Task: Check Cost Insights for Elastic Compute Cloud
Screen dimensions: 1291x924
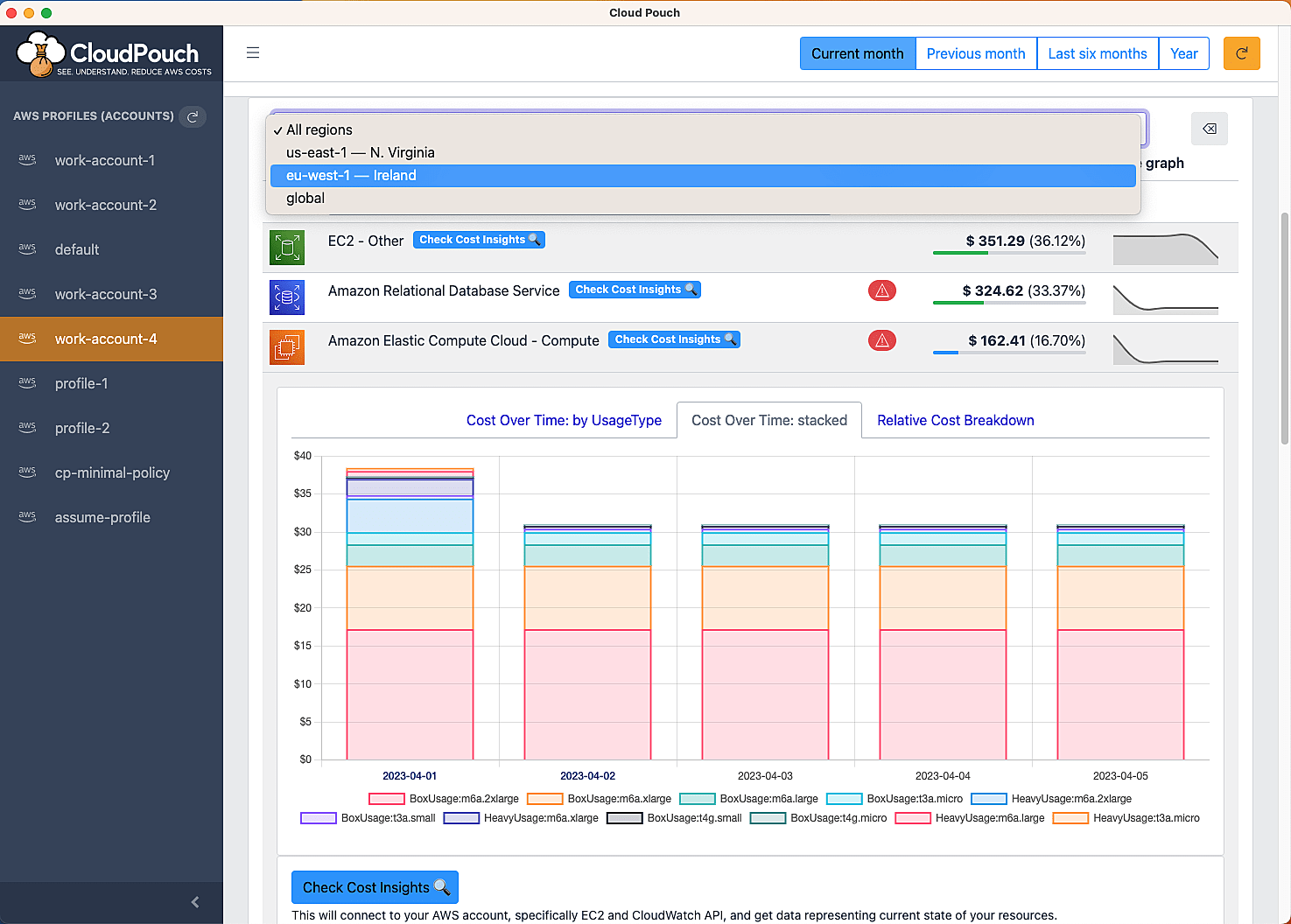Action: (674, 339)
